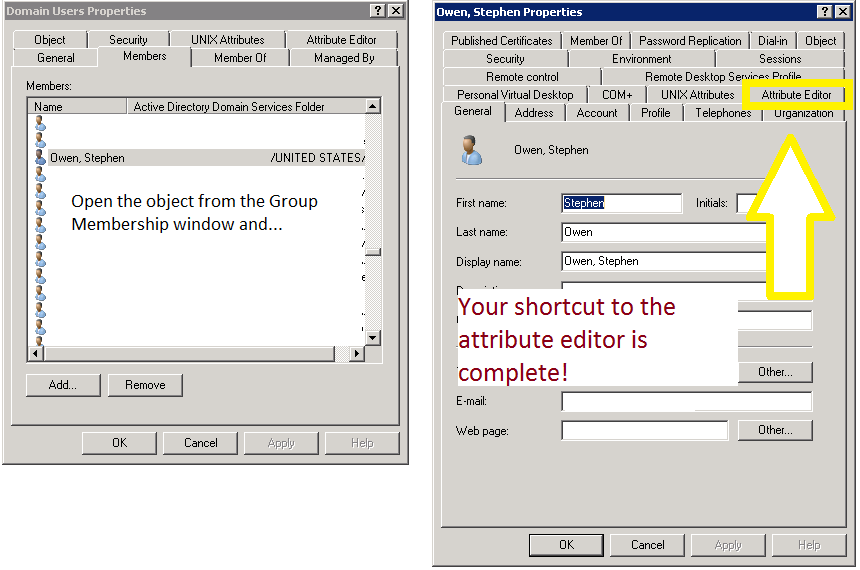This screenshot has height=570, width=860.
Task: Click the Add... button
Action: pyautogui.click(x=64, y=385)
